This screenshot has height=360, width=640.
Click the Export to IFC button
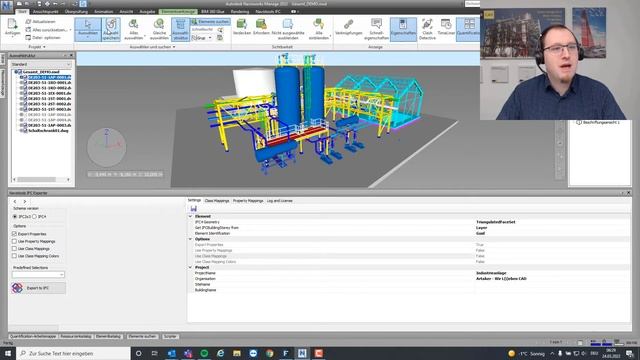[x=38, y=288]
